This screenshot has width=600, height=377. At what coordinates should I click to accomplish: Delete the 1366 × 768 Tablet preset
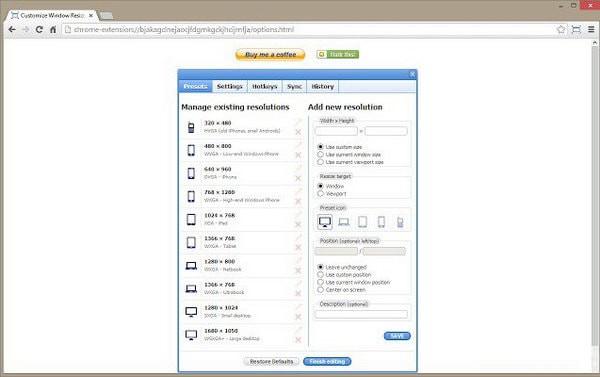[298, 248]
